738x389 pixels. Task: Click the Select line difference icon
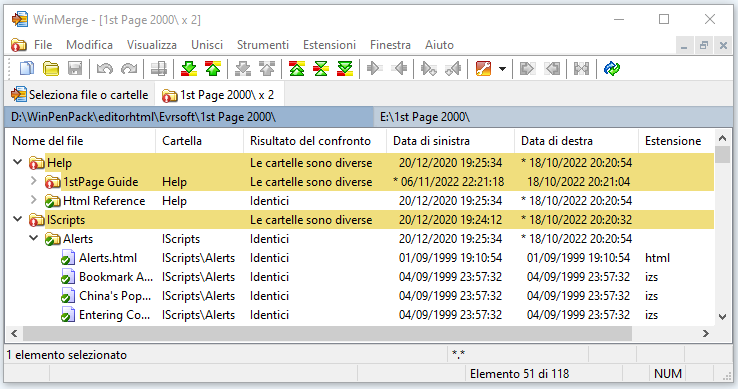click(x=159, y=69)
